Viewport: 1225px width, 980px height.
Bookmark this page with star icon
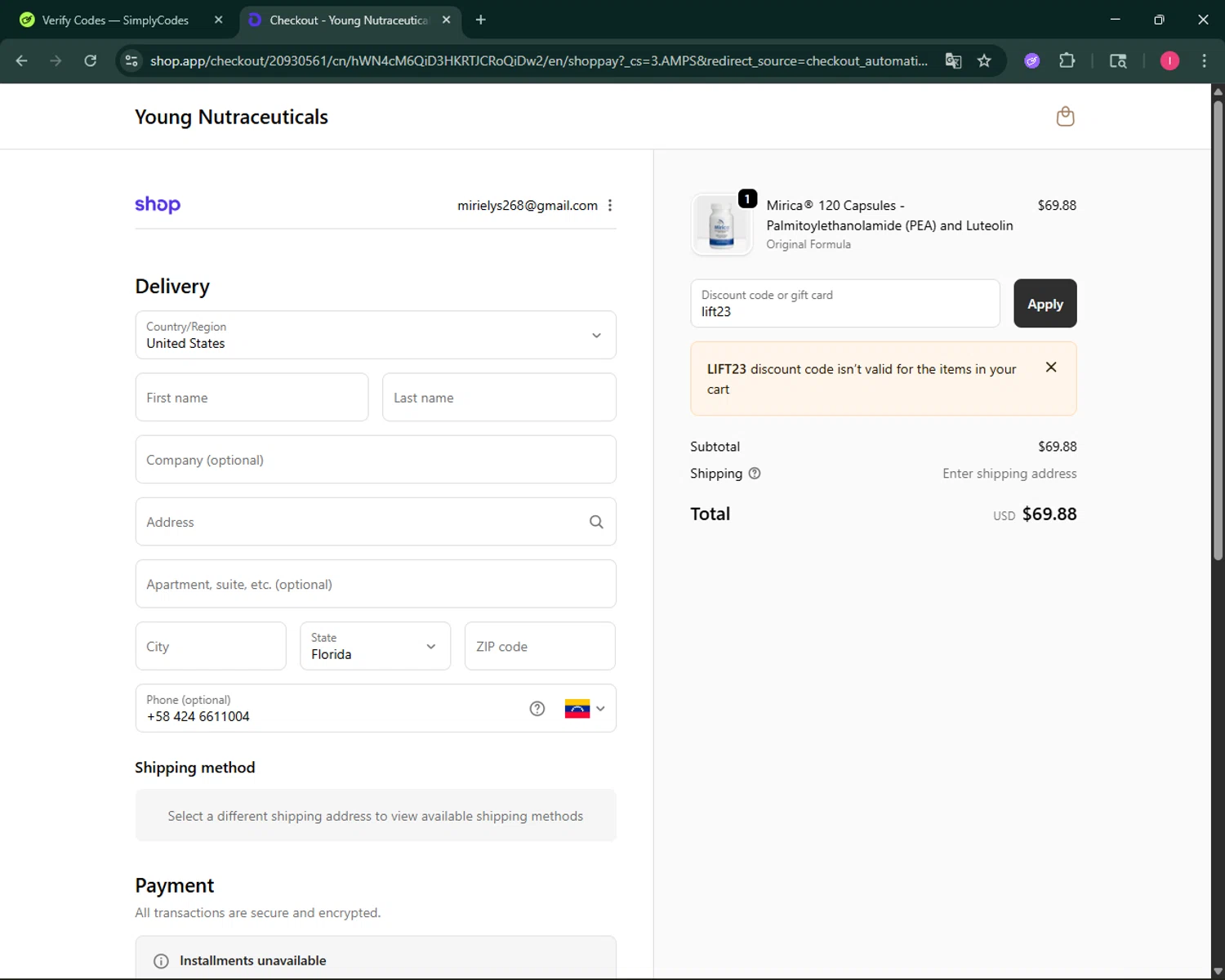pos(984,60)
